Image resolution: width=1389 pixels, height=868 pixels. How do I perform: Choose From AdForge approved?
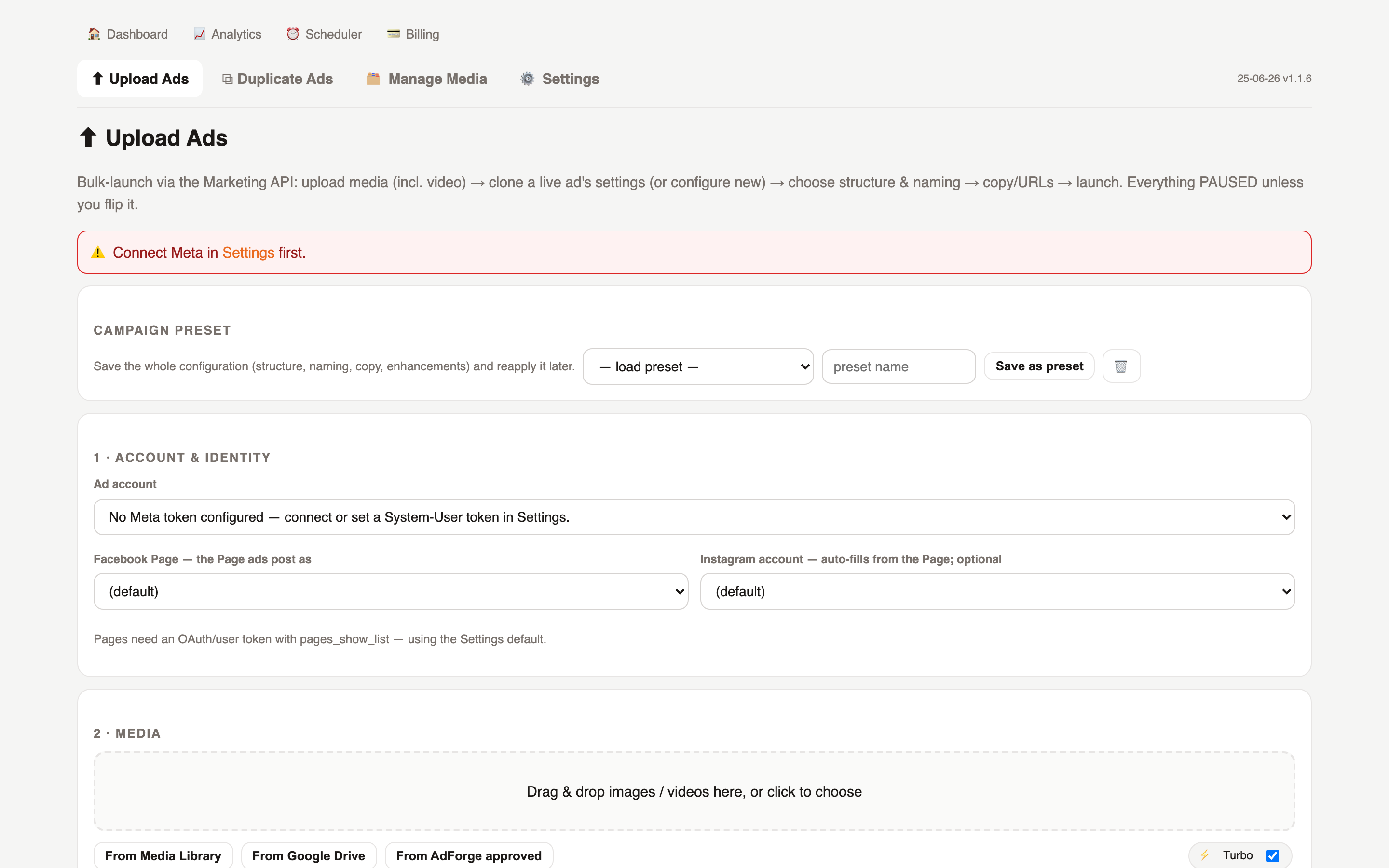[x=469, y=855]
